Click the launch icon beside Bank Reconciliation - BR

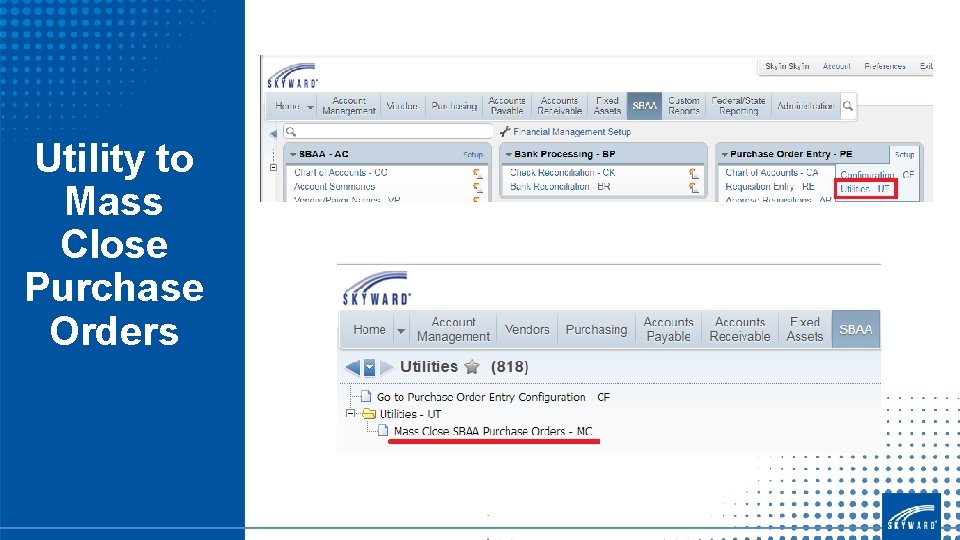[x=694, y=187]
